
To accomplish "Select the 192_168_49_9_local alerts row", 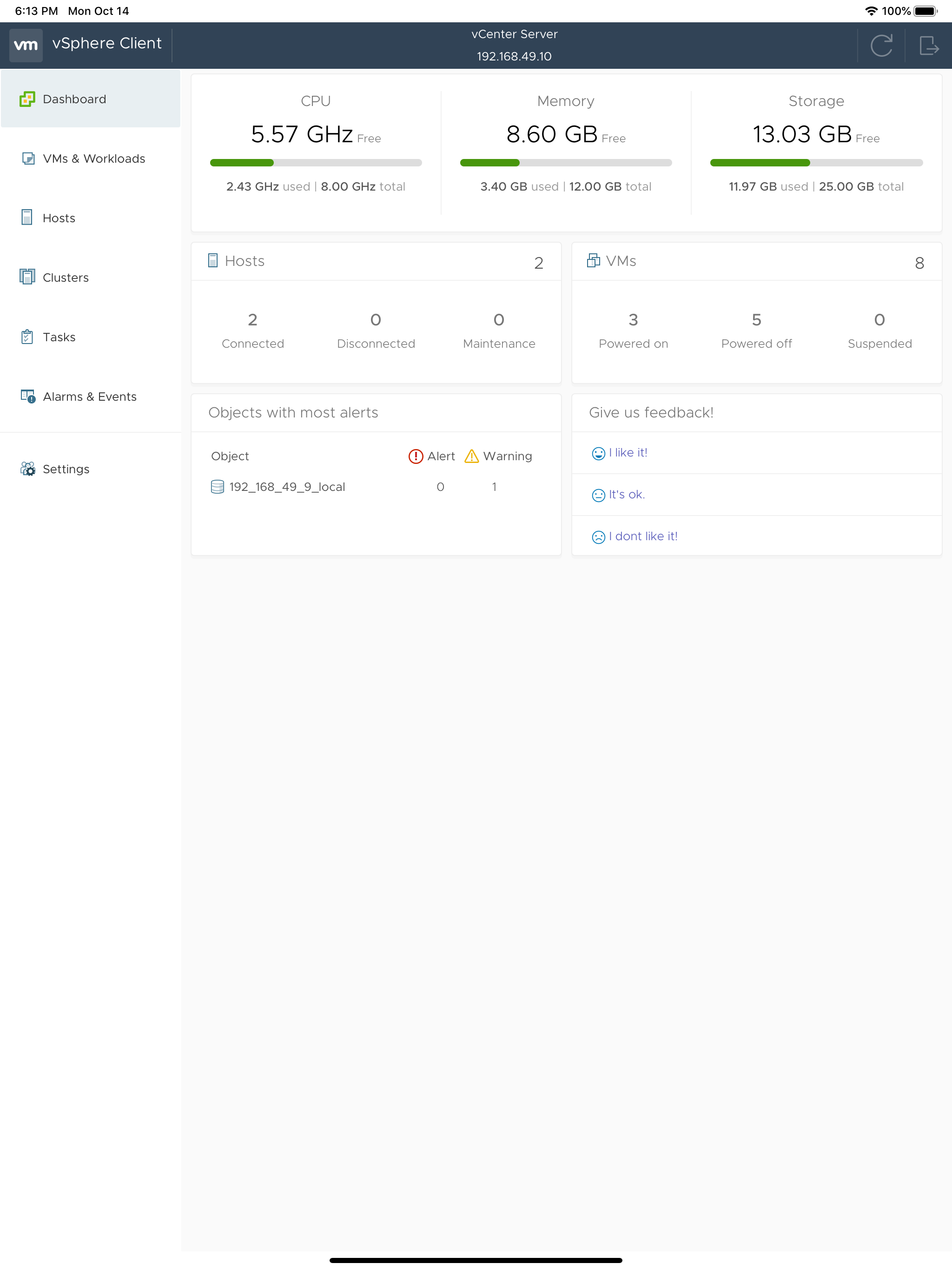I will (376, 487).
